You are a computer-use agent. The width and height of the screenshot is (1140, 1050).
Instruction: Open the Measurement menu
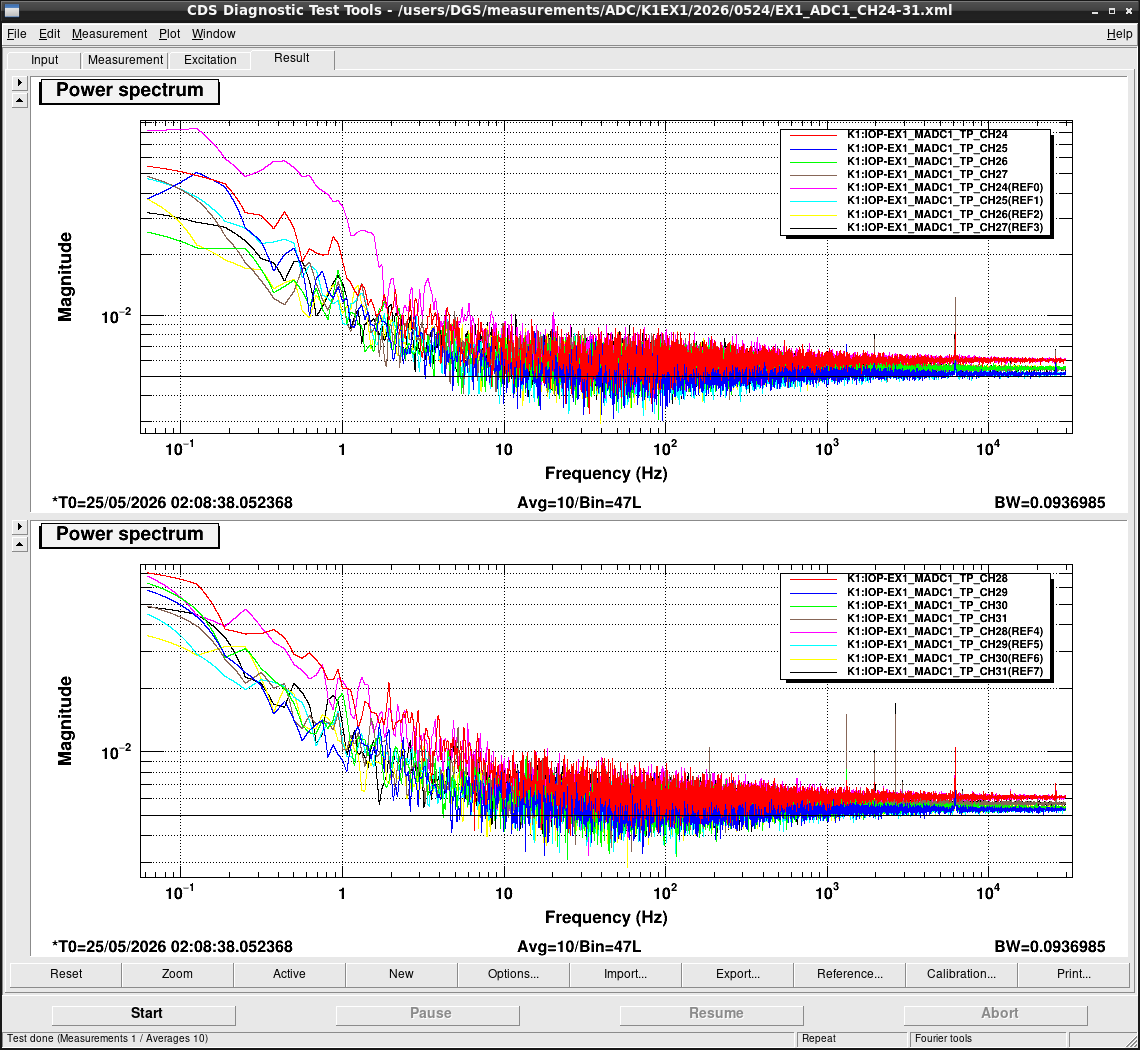[x=109, y=34]
